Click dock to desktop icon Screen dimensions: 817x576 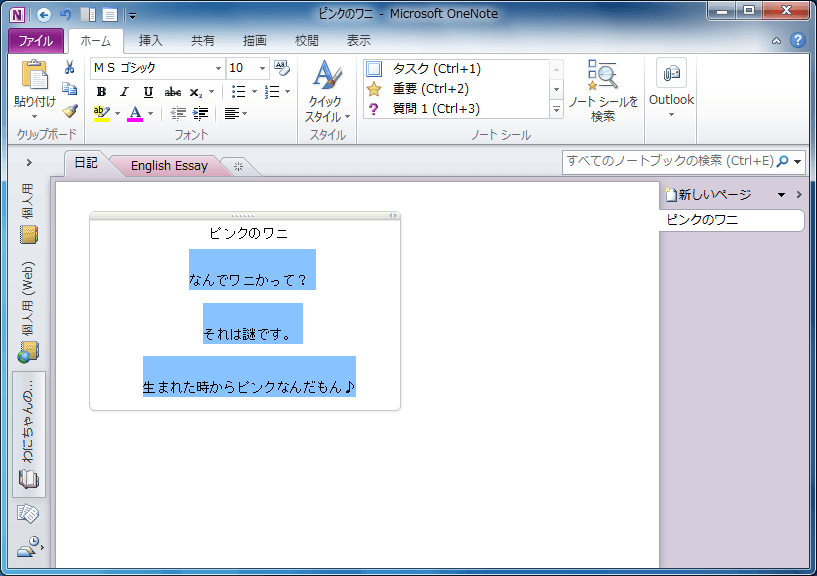point(88,15)
